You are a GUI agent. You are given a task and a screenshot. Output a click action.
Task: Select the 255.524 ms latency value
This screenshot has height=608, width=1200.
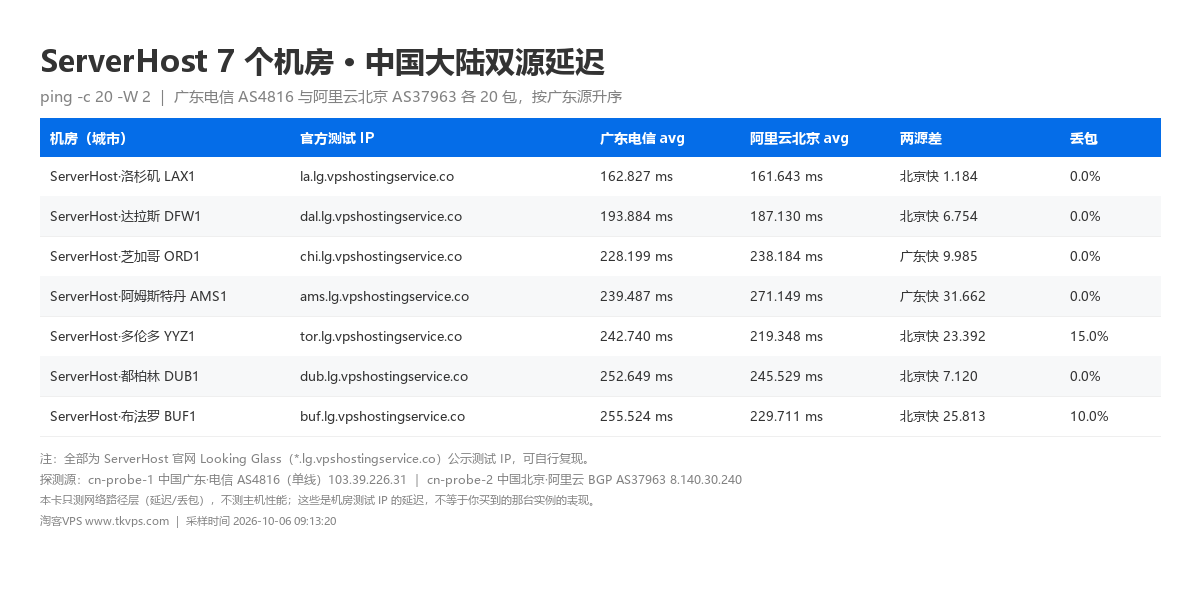coord(636,416)
